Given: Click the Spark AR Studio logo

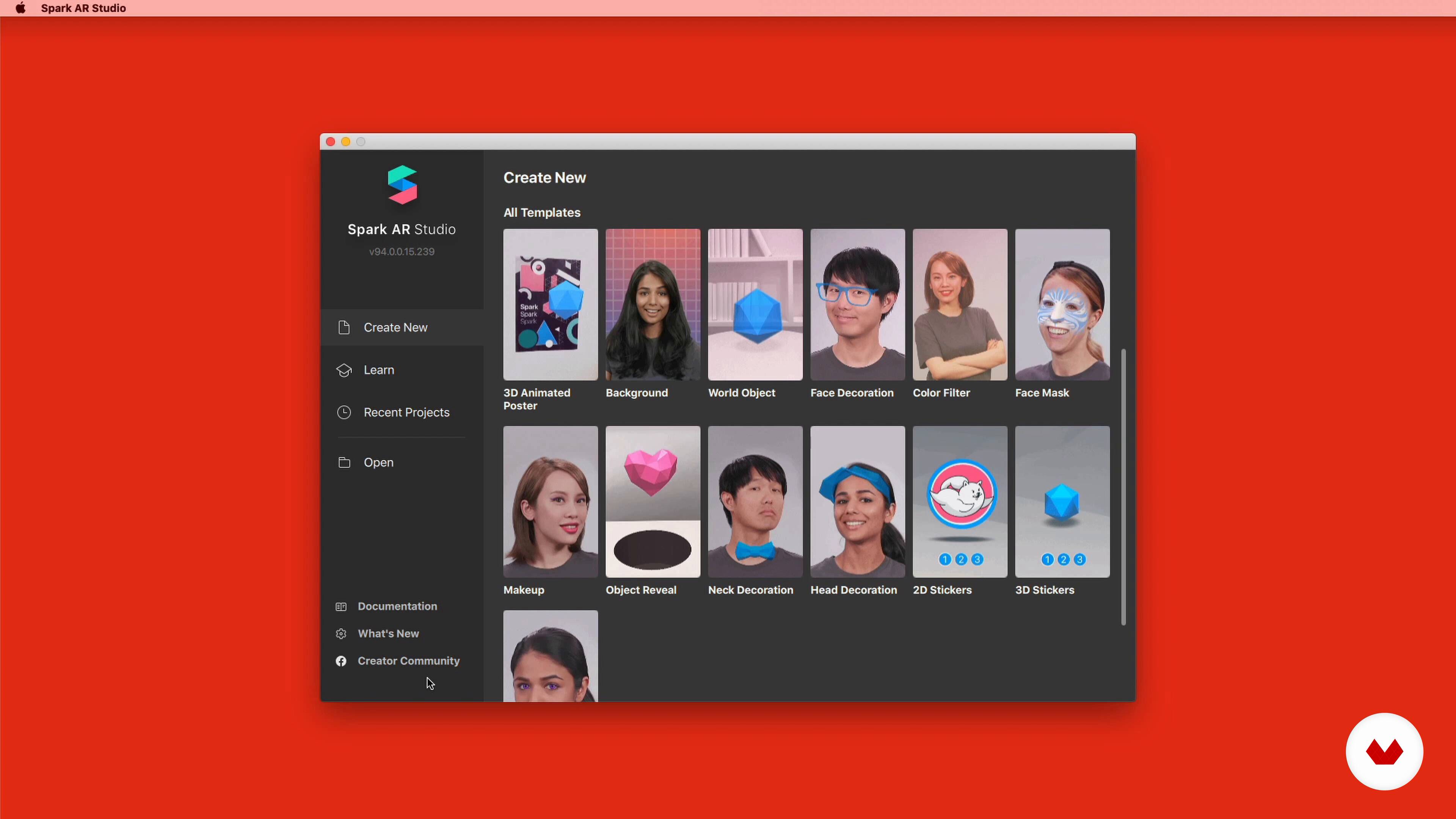Looking at the screenshot, I should [402, 184].
